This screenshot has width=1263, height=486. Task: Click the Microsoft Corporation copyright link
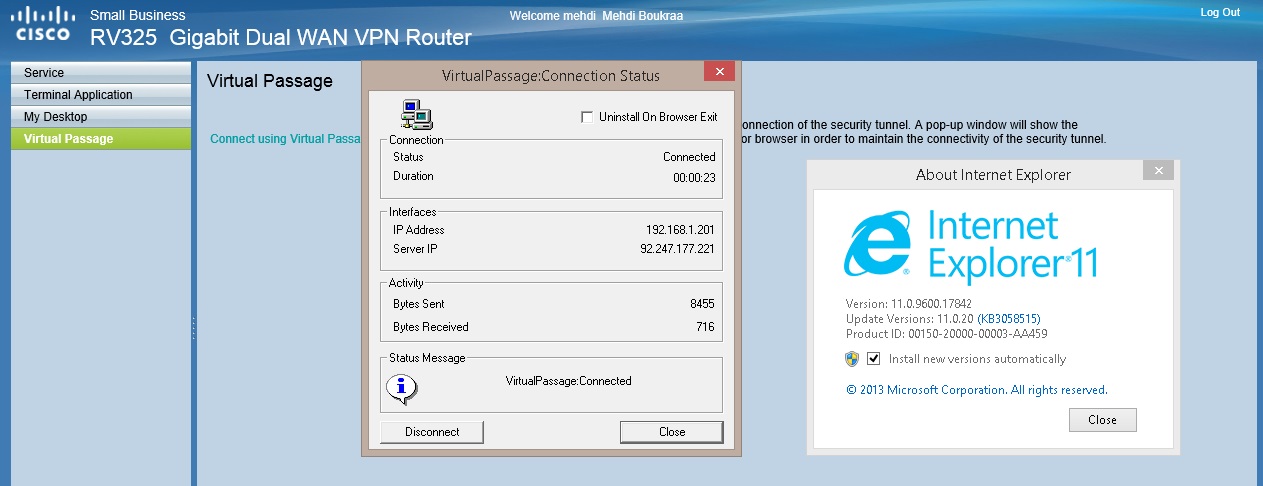tap(976, 390)
